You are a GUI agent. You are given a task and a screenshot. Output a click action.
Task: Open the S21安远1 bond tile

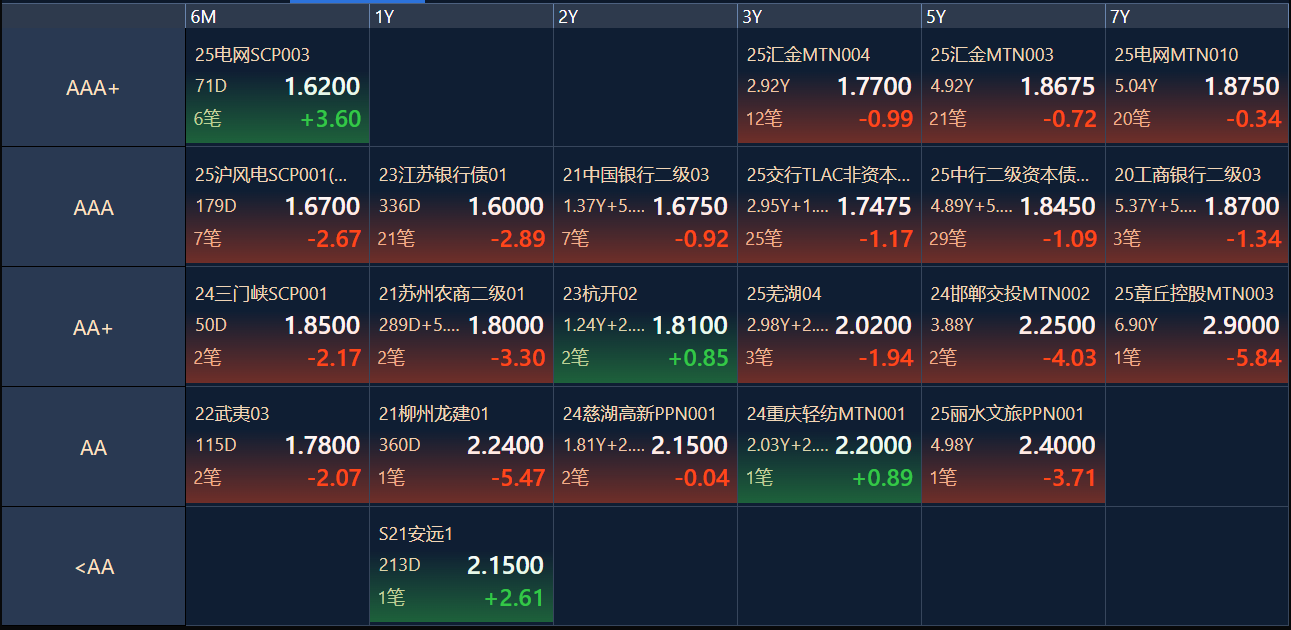click(461, 565)
